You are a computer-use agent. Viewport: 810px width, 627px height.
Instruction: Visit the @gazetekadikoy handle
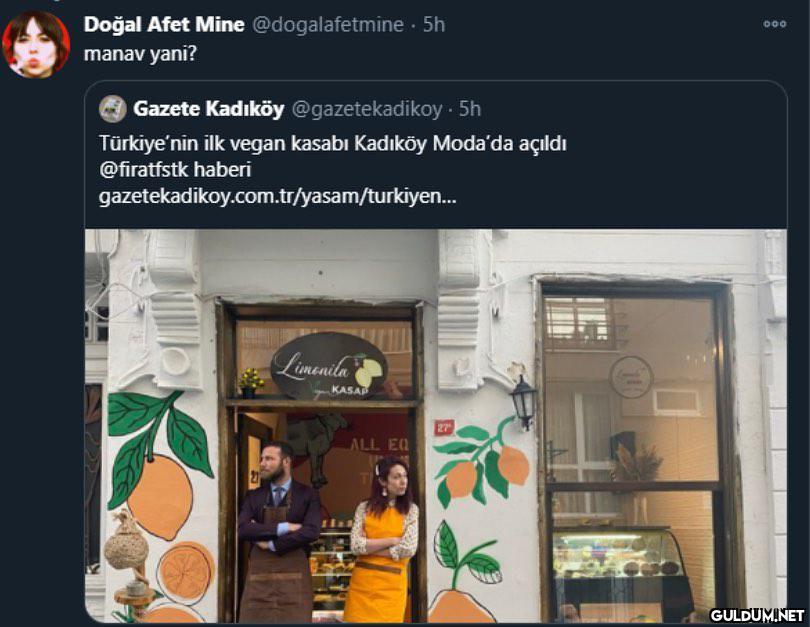click(367, 109)
